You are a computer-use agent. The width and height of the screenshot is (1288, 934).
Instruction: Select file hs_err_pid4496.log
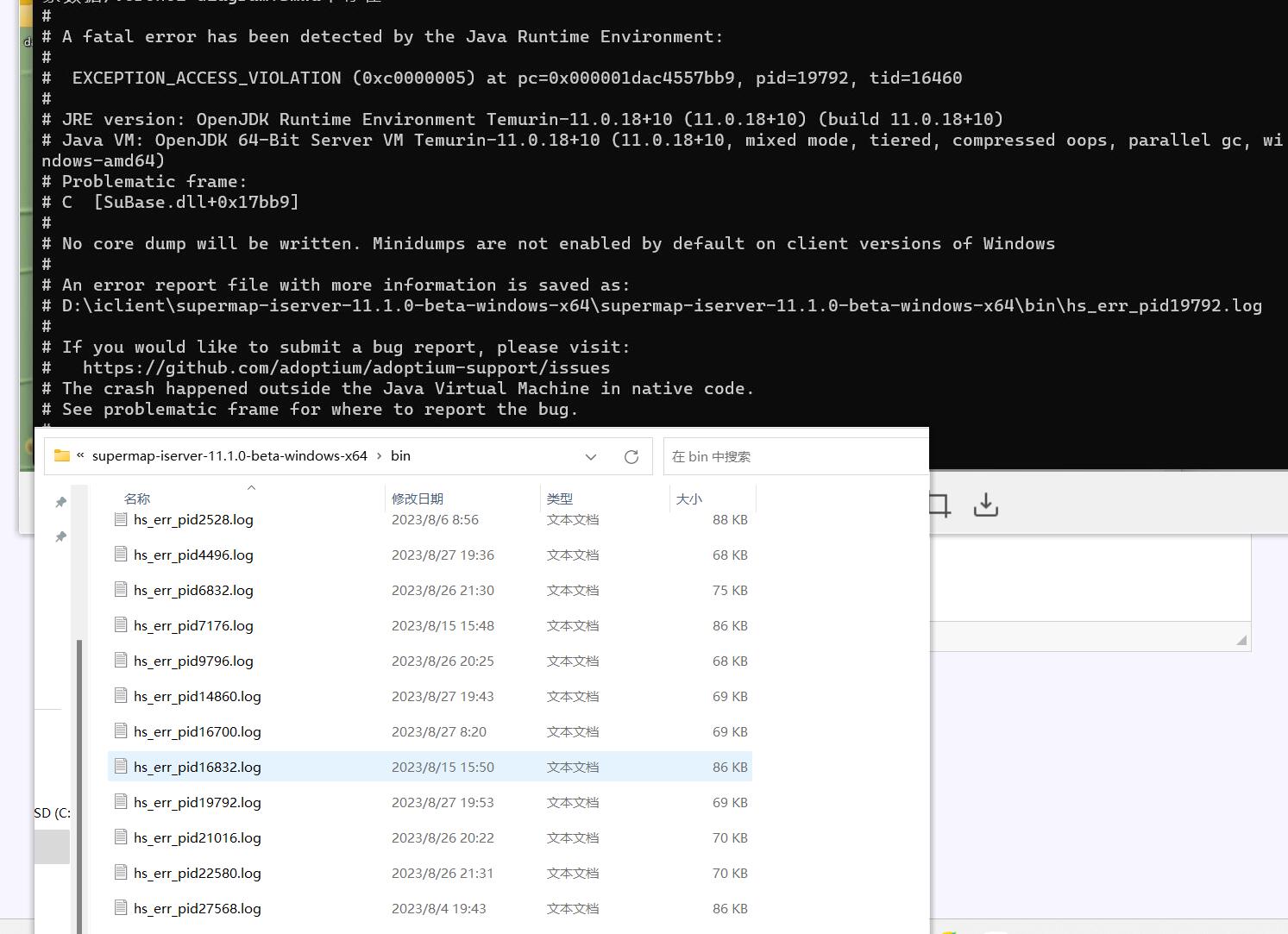tap(430, 555)
